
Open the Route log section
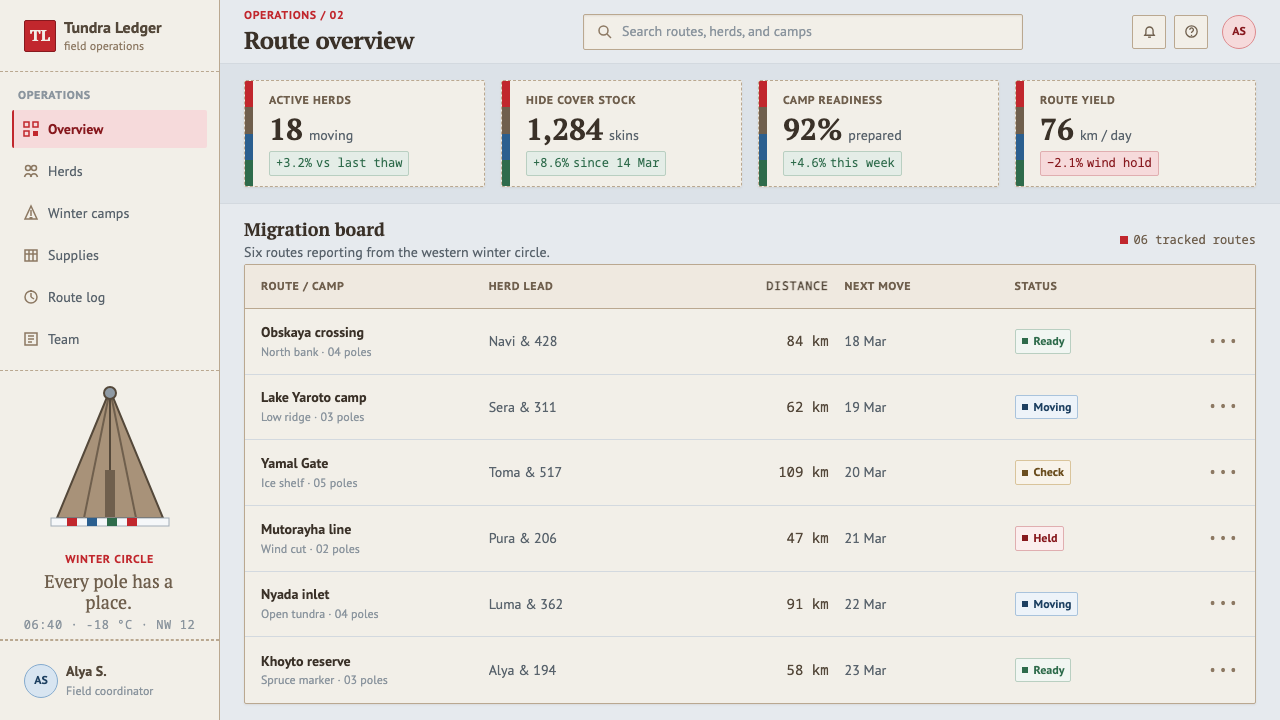click(110, 297)
